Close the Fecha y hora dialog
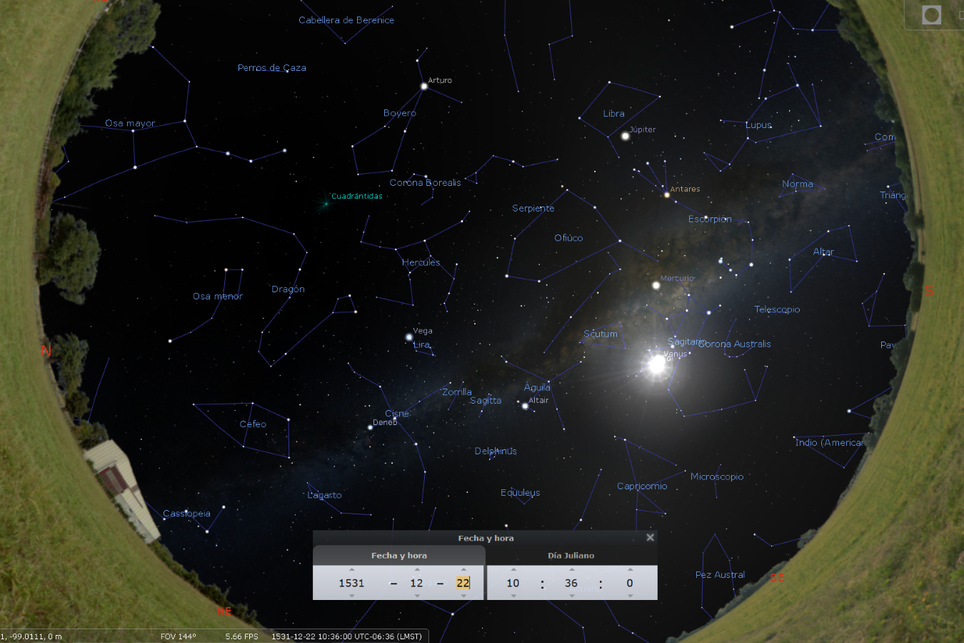The height and width of the screenshot is (643, 964). [650, 538]
